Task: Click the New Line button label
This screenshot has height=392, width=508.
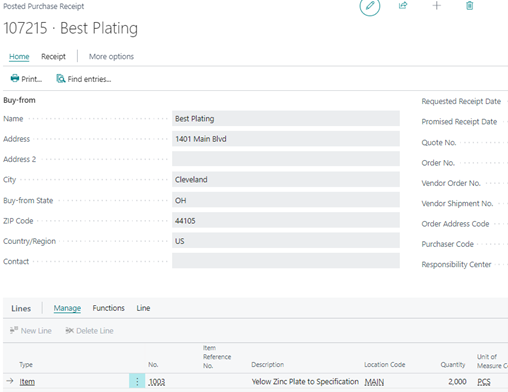Action: (36, 331)
